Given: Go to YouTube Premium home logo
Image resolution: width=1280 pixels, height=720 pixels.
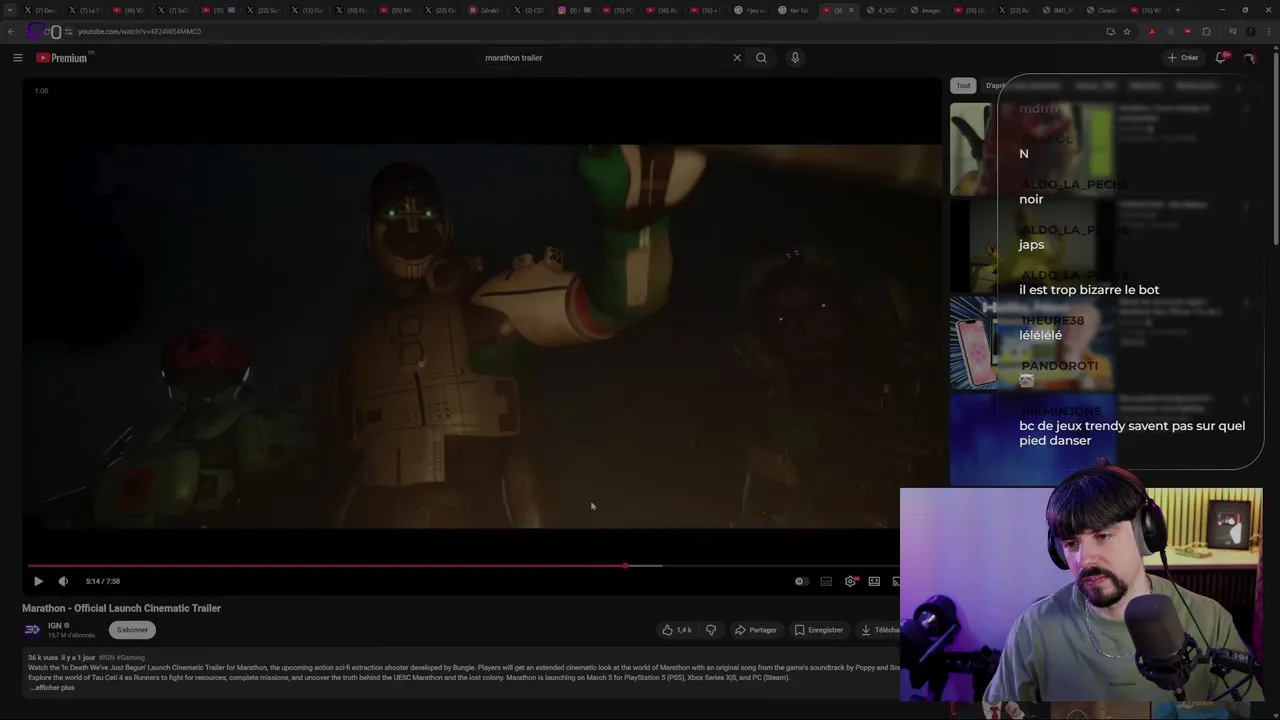Looking at the screenshot, I should (x=63, y=58).
